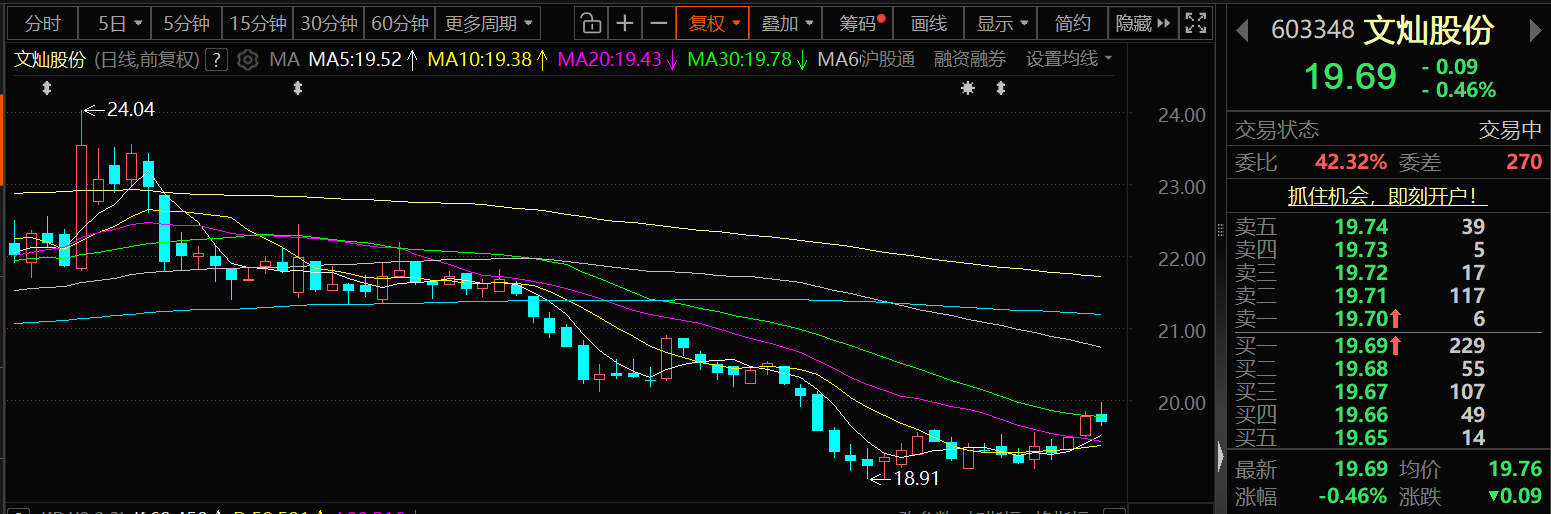Switch to 分时 intraday tab
Screen dimensions: 1551x514
tap(42, 23)
